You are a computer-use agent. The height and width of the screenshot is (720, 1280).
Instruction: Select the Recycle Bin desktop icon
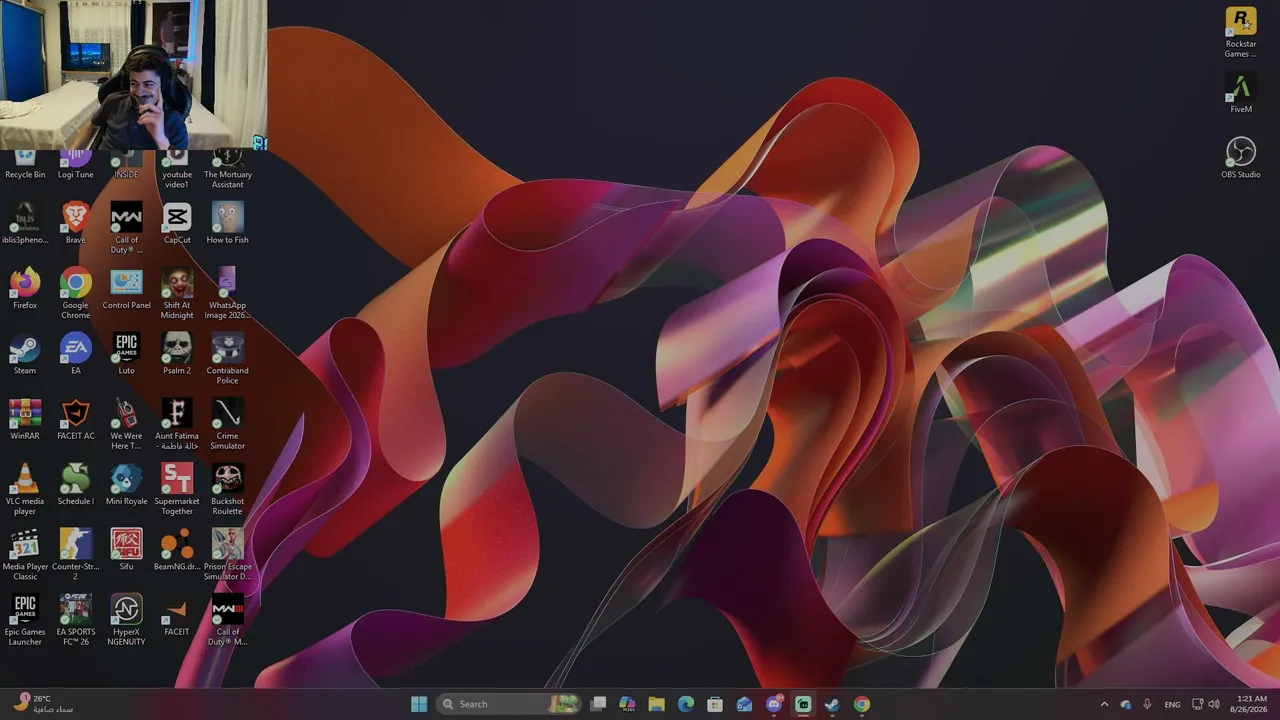tap(25, 165)
